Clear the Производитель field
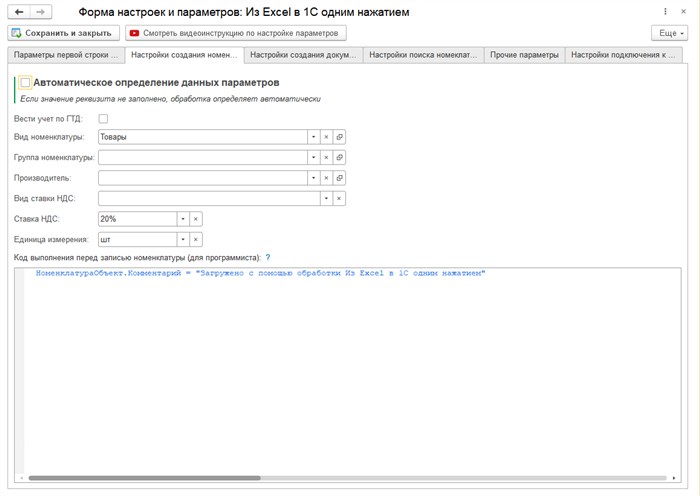 click(x=326, y=178)
